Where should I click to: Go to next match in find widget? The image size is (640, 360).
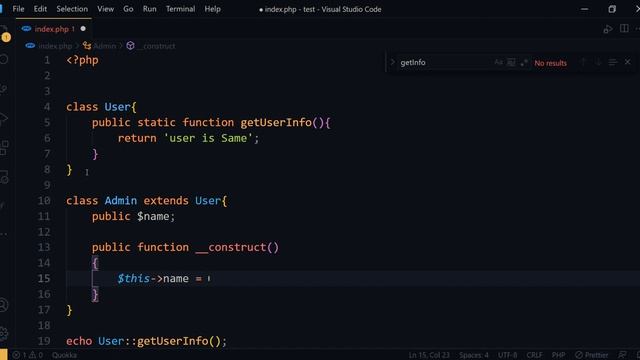click(598, 62)
